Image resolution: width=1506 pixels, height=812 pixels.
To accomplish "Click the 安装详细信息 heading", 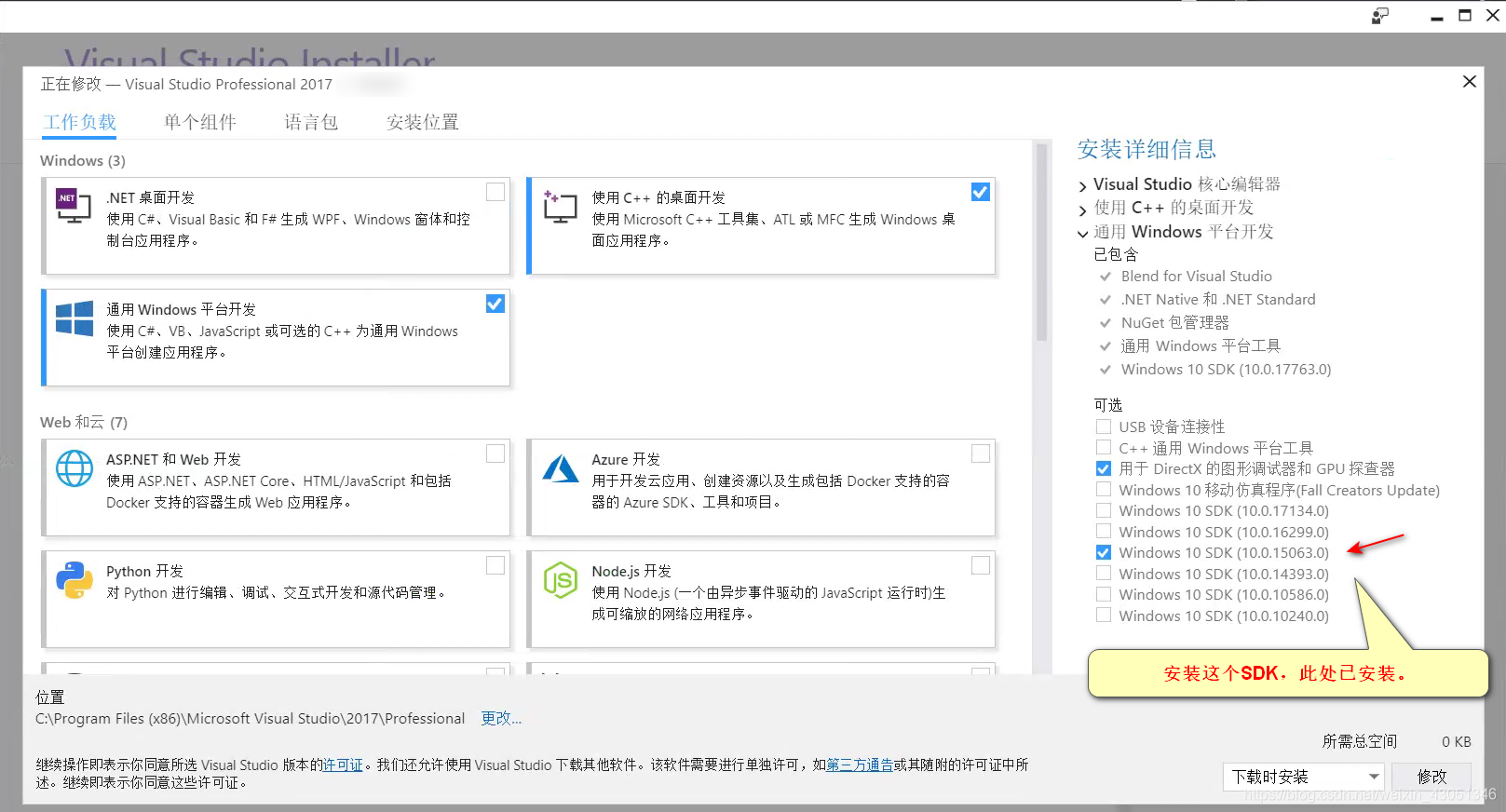I will click(x=1147, y=150).
